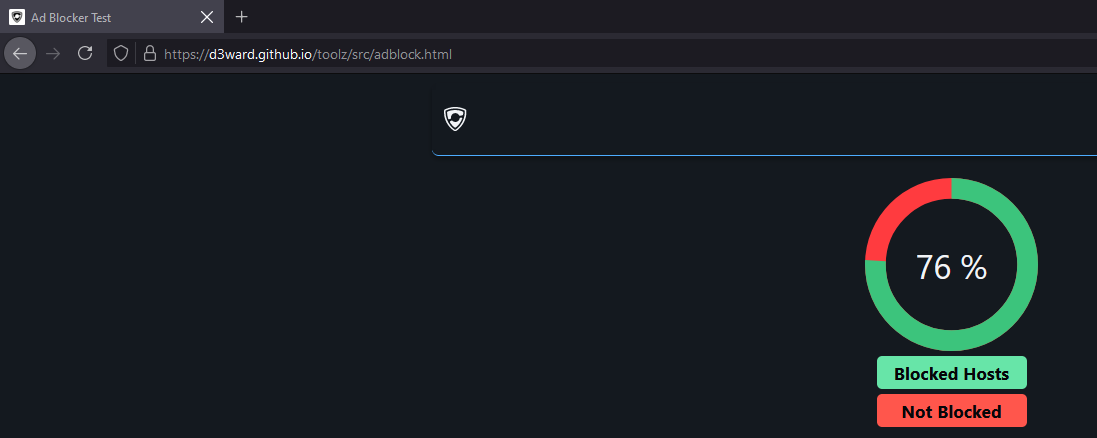Reload the current page
Image resolution: width=1097 pixels, height=438 pixels.
(85, 54)
